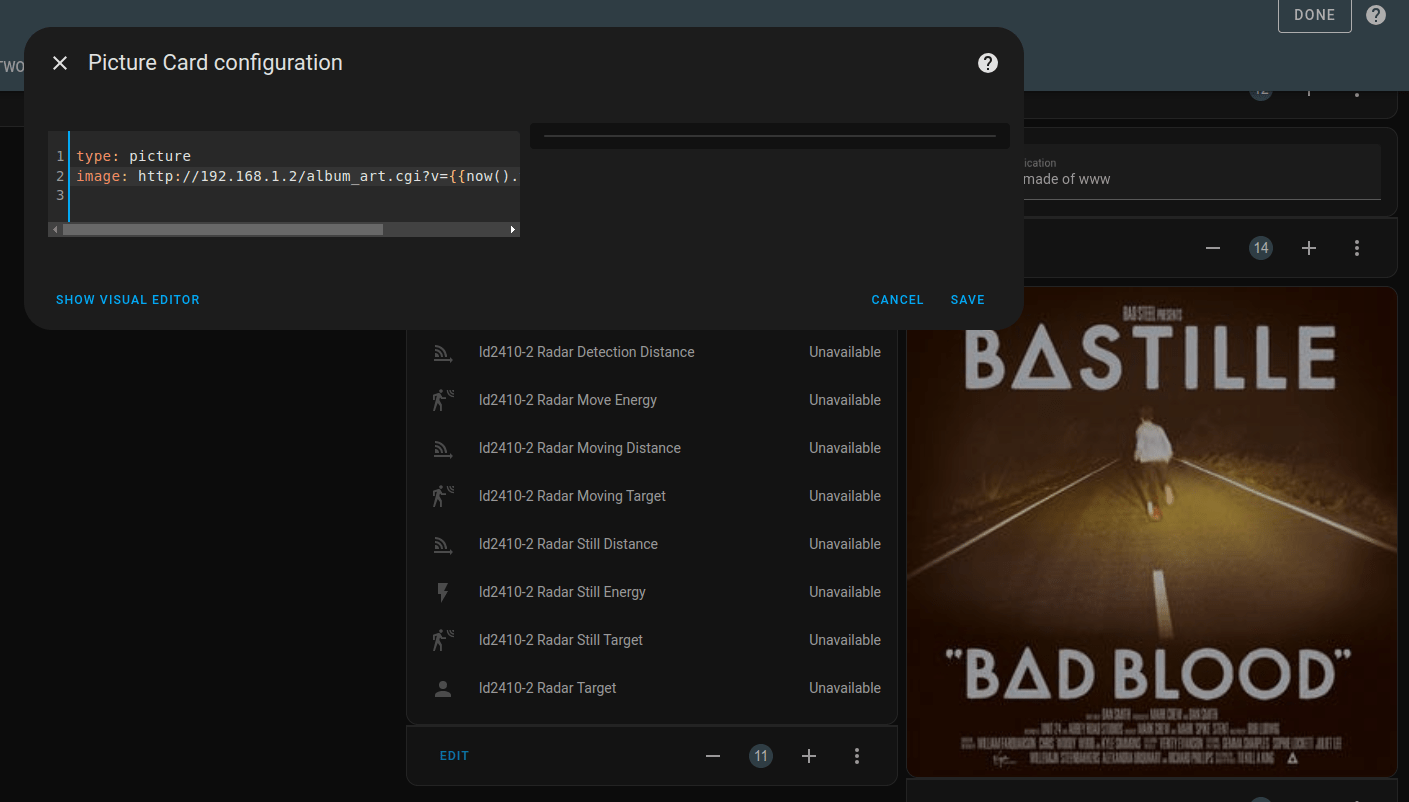Open Ld2410-2 Radar Still Energy entity
The width and height of the screenshot is (1409, 802).
click(x=562, y=592)
